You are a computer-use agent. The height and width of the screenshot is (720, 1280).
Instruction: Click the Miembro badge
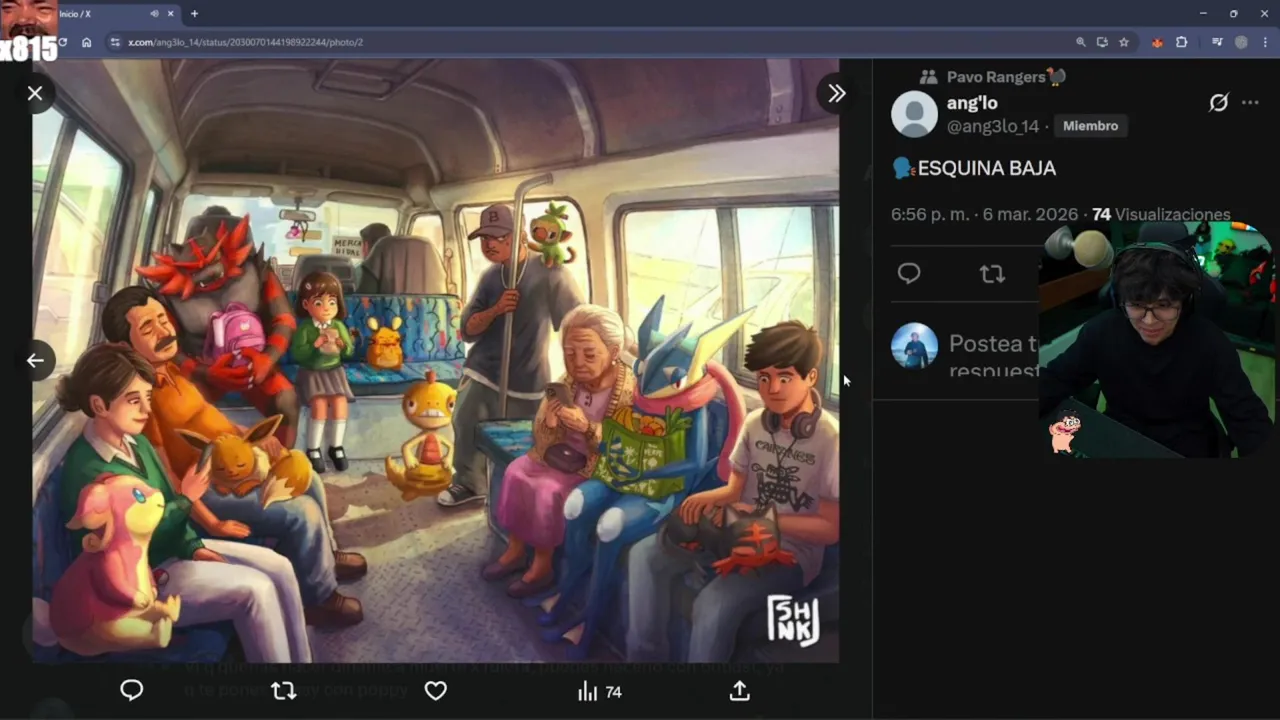(1090, 126)
